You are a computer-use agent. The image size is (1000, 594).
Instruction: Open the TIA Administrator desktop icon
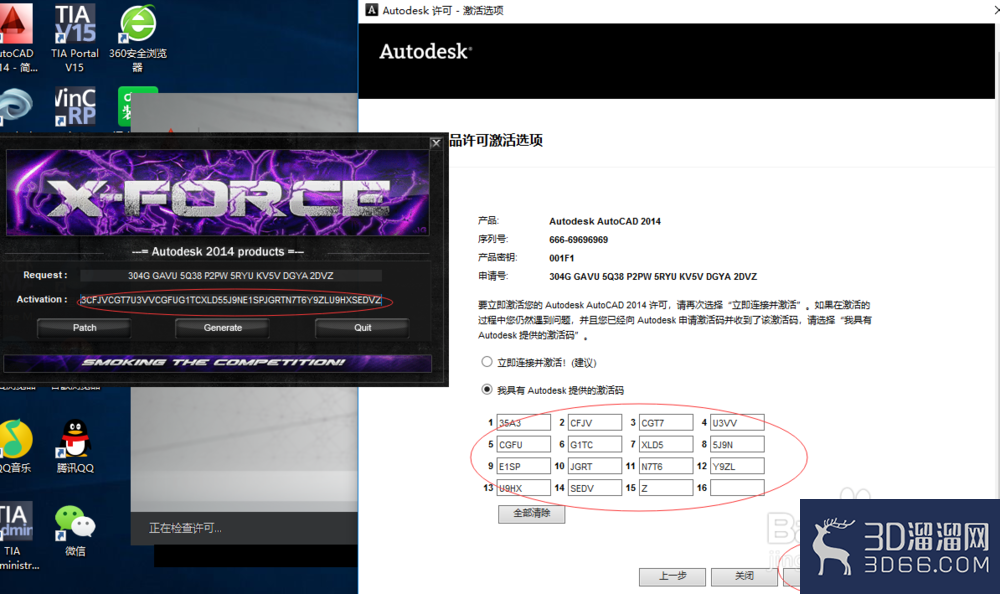point(18,536)
